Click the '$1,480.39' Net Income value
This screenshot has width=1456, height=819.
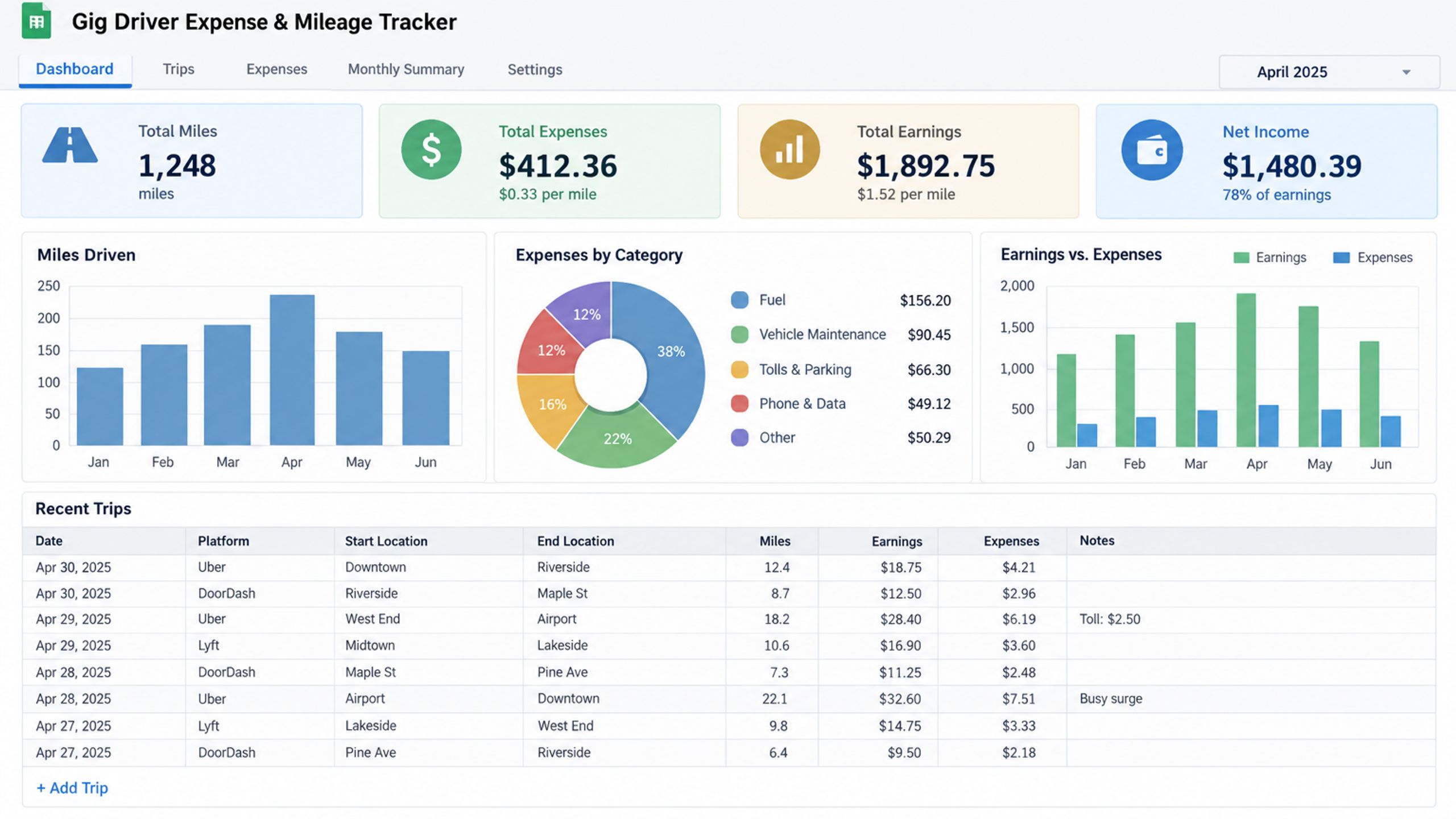[x=1292, y=166]
